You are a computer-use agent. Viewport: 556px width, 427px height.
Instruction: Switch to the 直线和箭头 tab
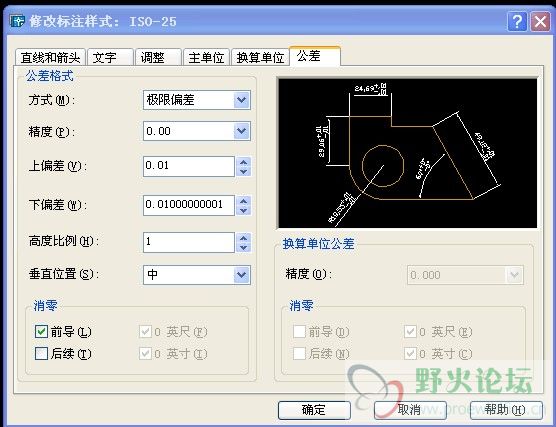[x=50, y=57]
